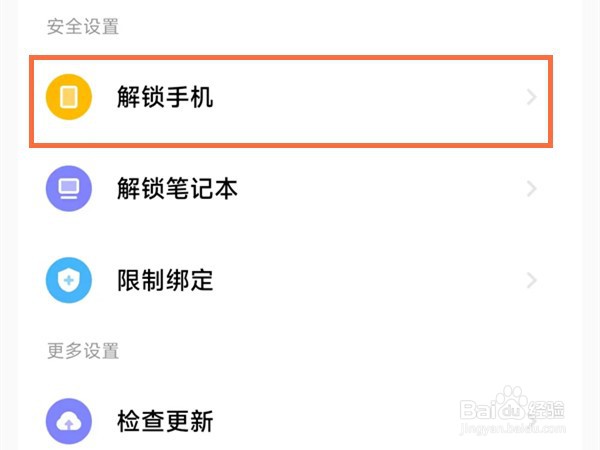Select the 解锁笔记本 text label

(177, 189)
